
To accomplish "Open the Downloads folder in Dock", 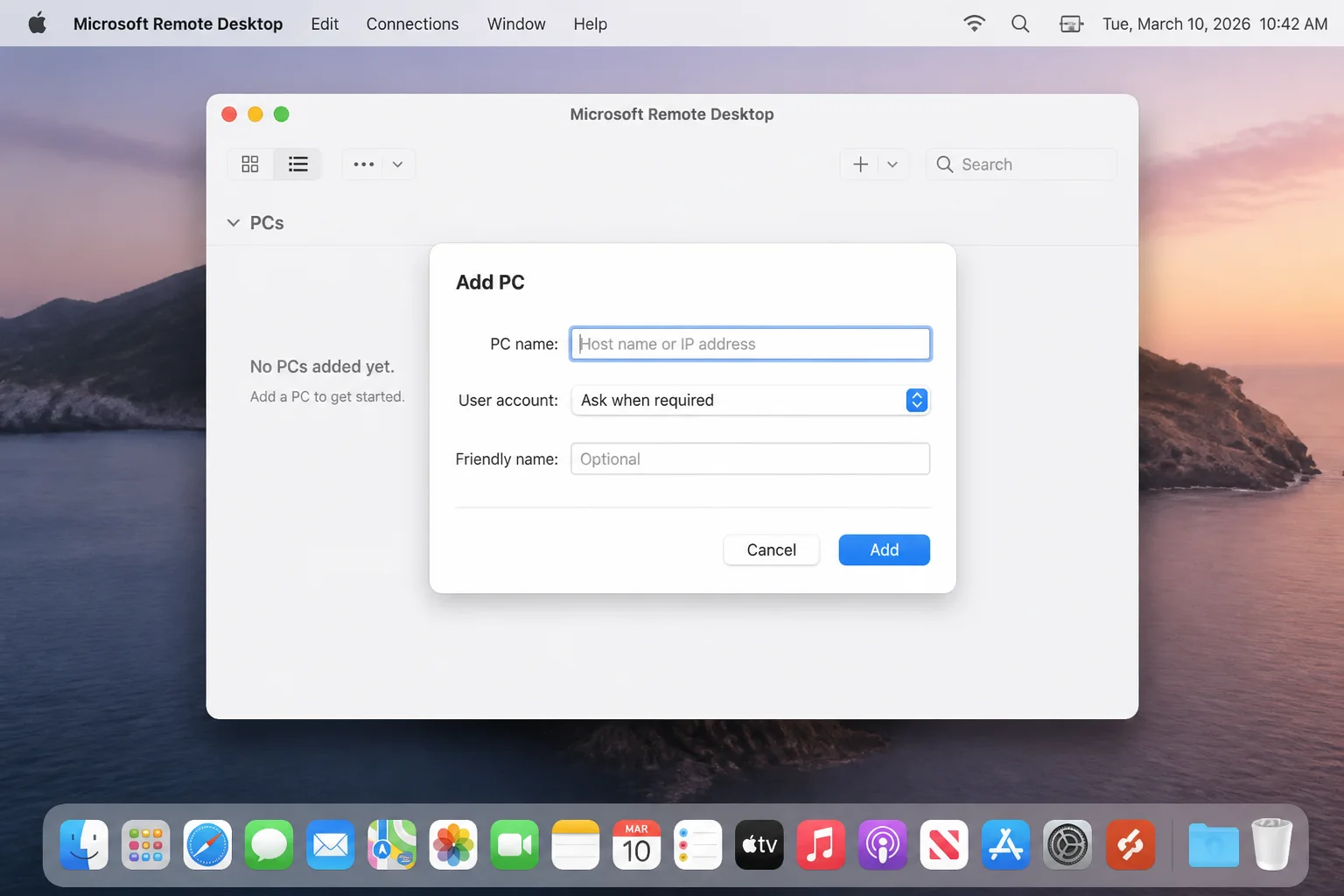I will [x=1214, y=844].
